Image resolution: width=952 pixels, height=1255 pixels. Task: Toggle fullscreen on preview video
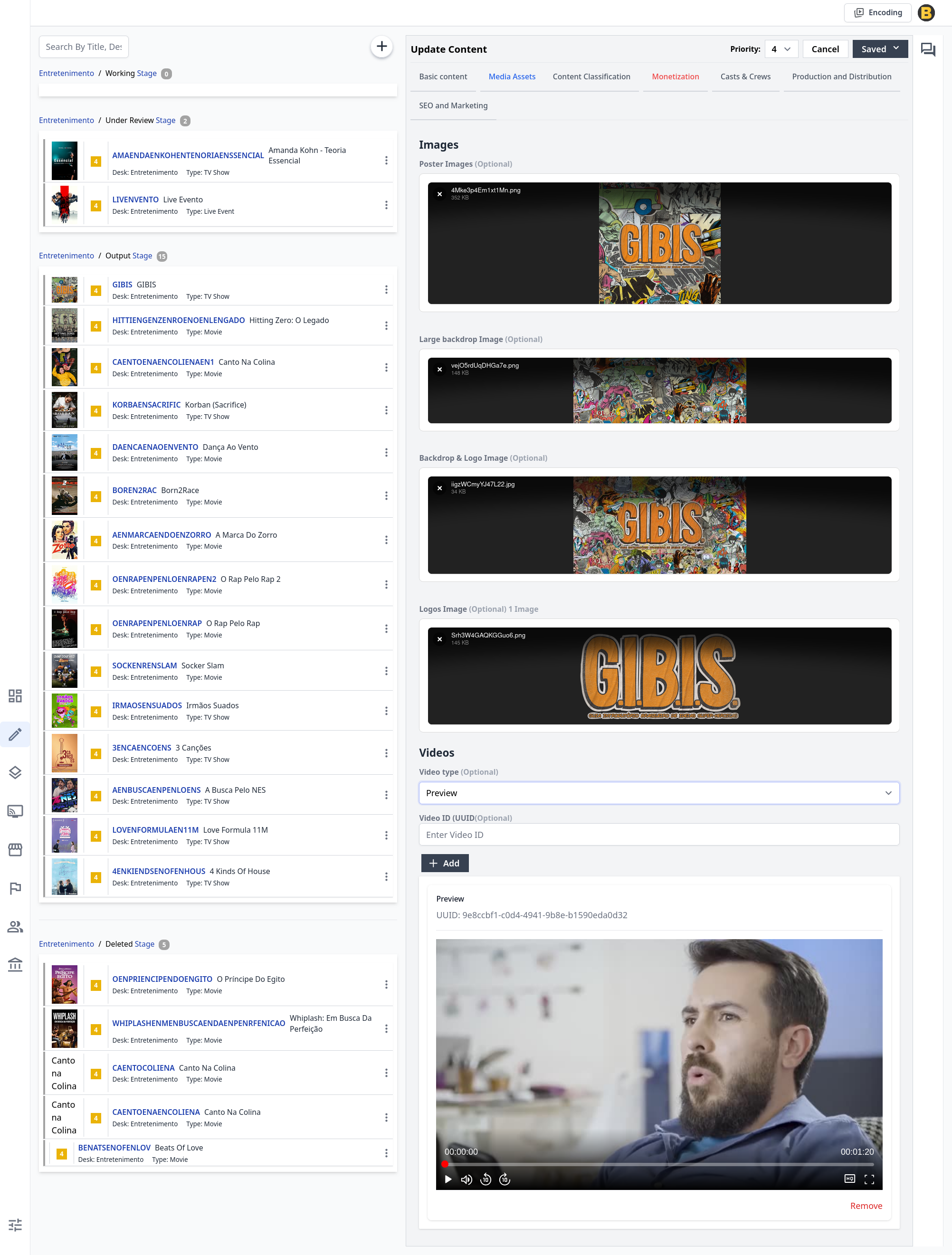869,1179
